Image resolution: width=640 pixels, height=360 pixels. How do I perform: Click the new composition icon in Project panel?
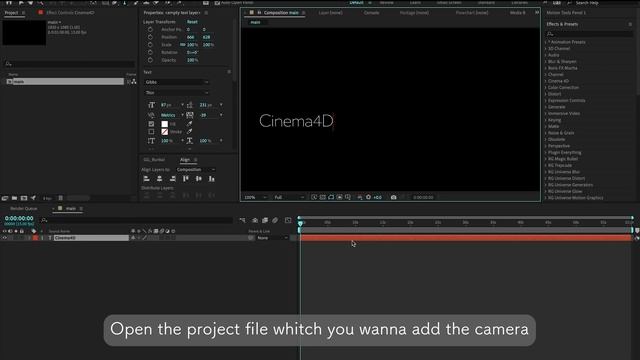pyautogui.click(x=24, y=198)
